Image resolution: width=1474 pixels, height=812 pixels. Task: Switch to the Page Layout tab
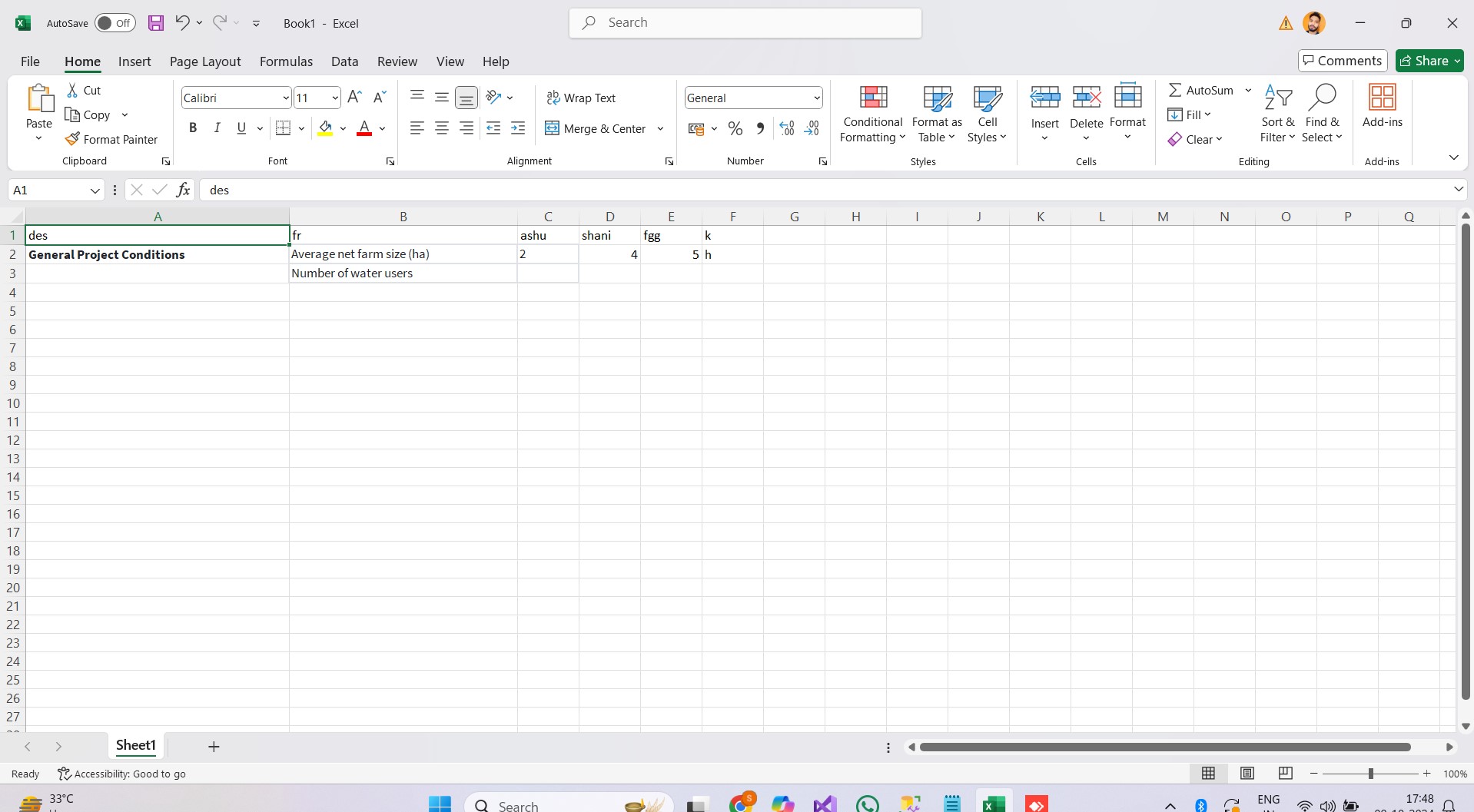(x=205, y=61)
